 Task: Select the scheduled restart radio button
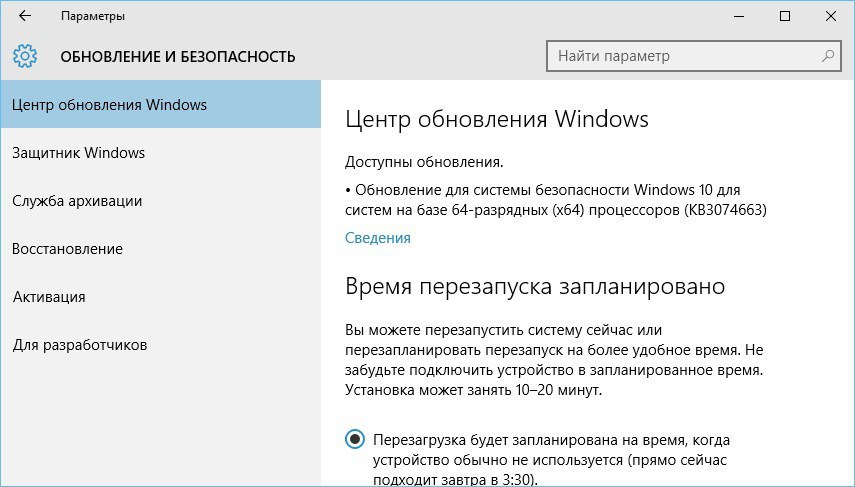tap(355, 439)
